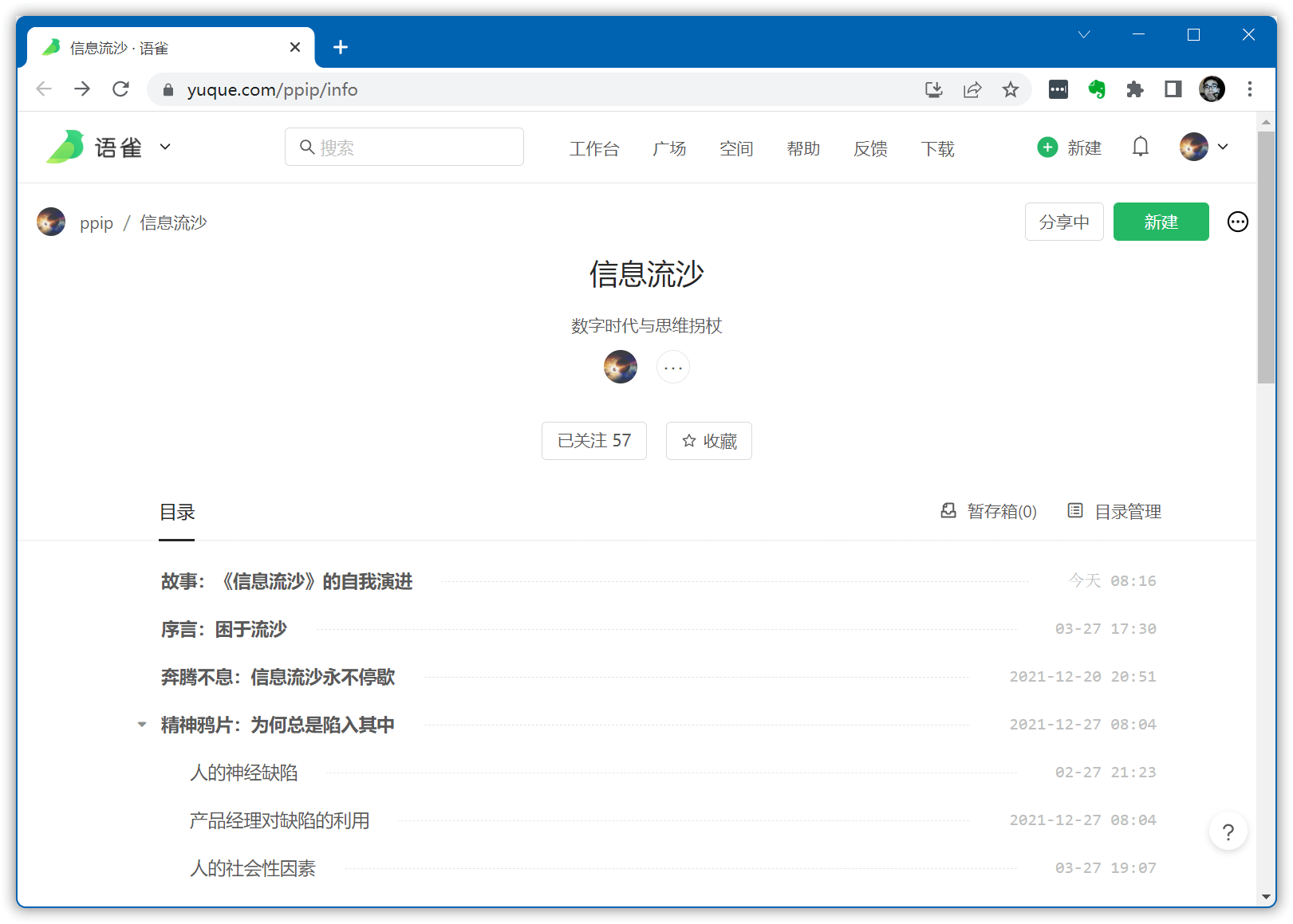Click the help question mark button

pyautogui.click(x=1228, y=832)
